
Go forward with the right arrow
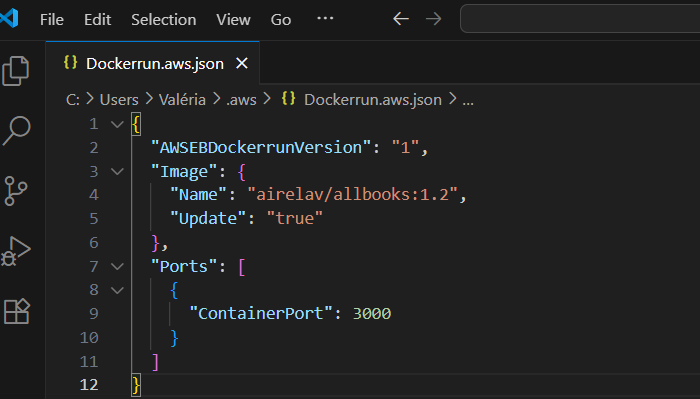(433, 19)
